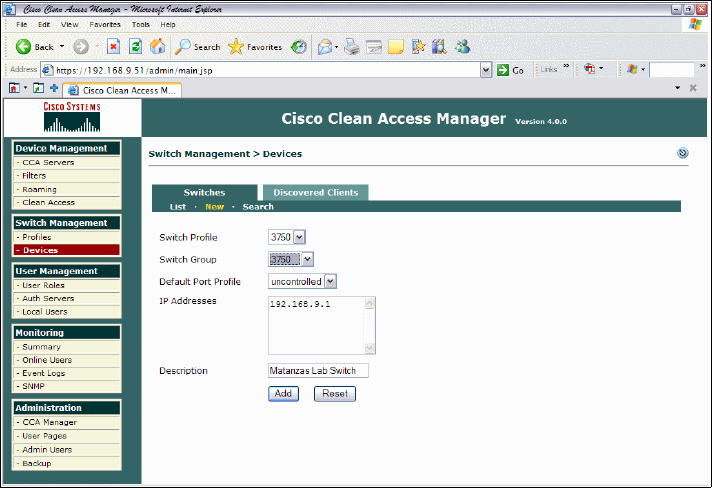This screenshot has height=488, width=712.
Task: Expand the Switch Profile dropdown
Action: (299, 237)
